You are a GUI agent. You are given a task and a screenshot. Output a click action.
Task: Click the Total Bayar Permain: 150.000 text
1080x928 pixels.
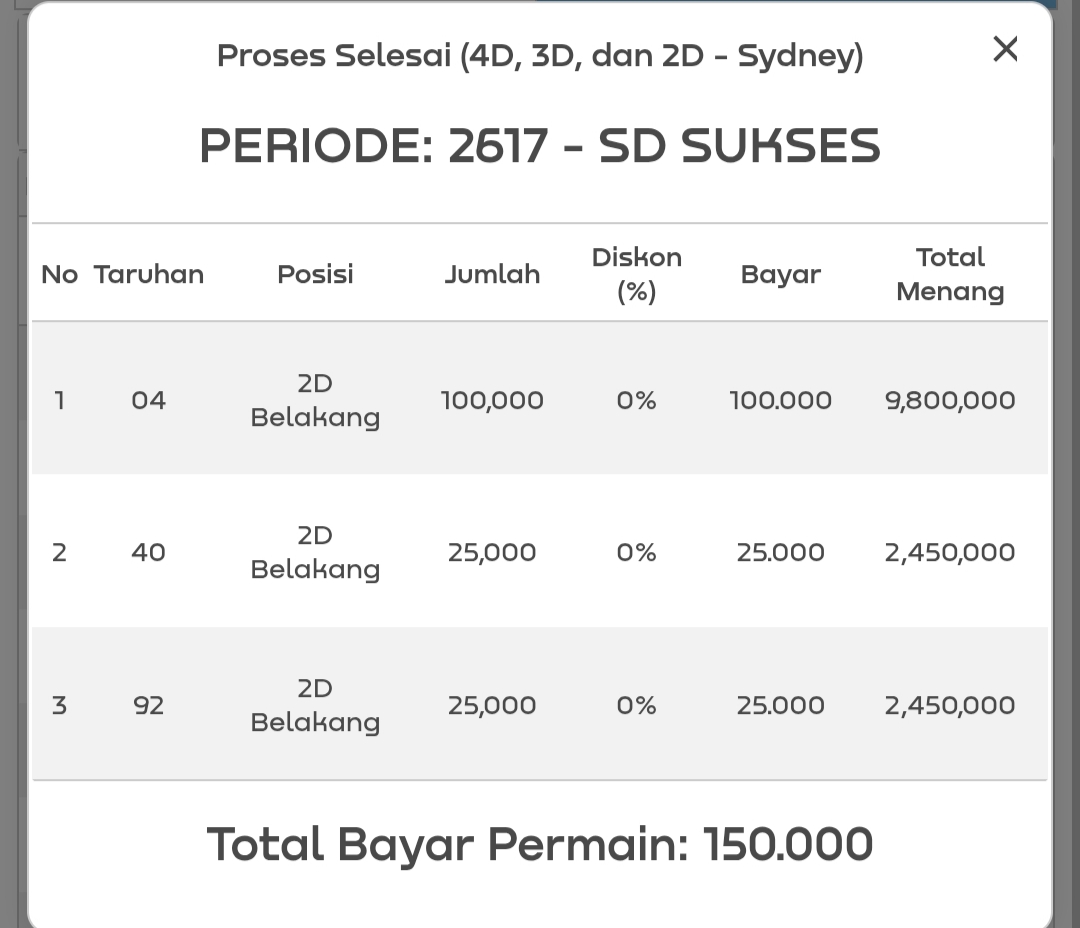540,844
